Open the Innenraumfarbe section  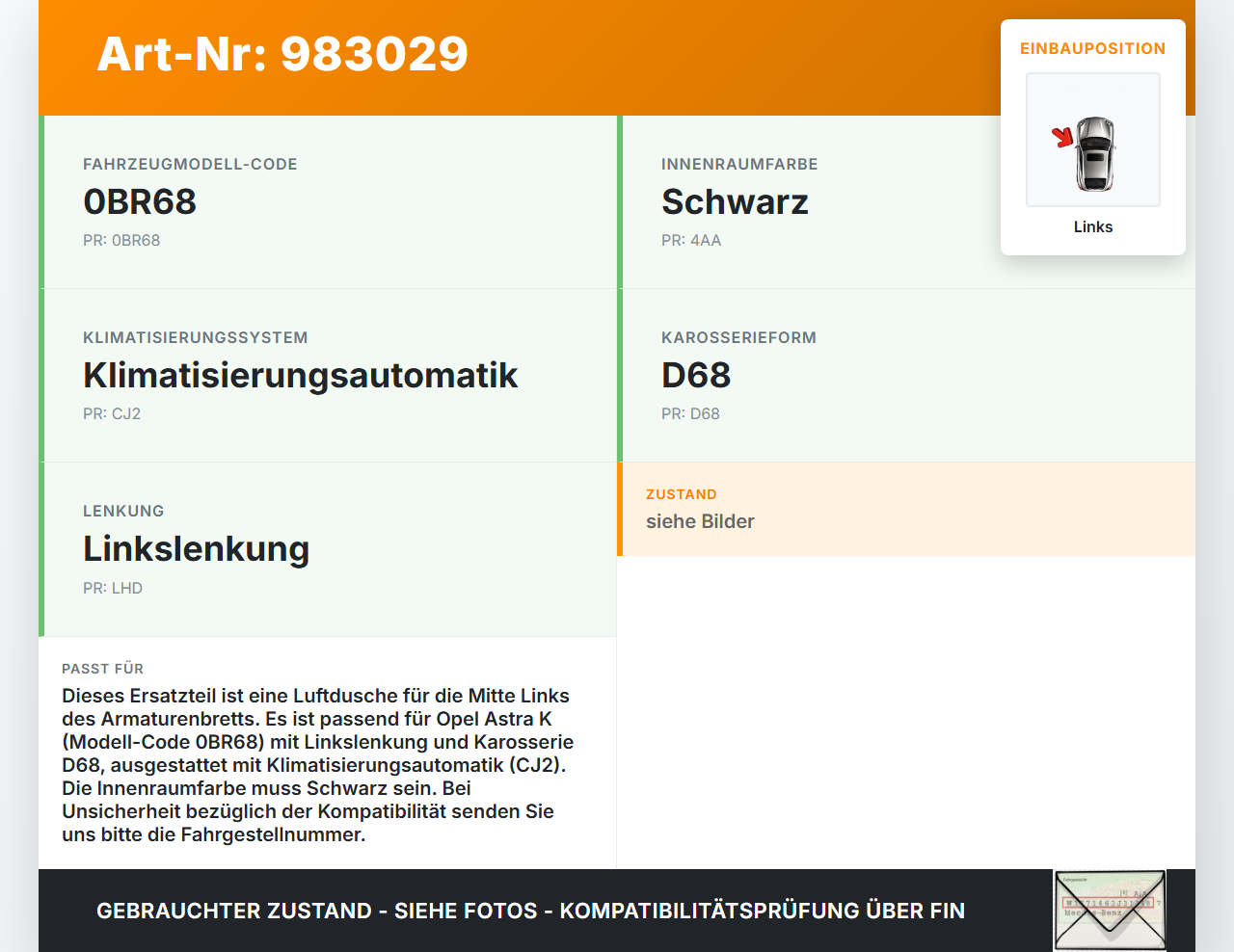[738, 164]
